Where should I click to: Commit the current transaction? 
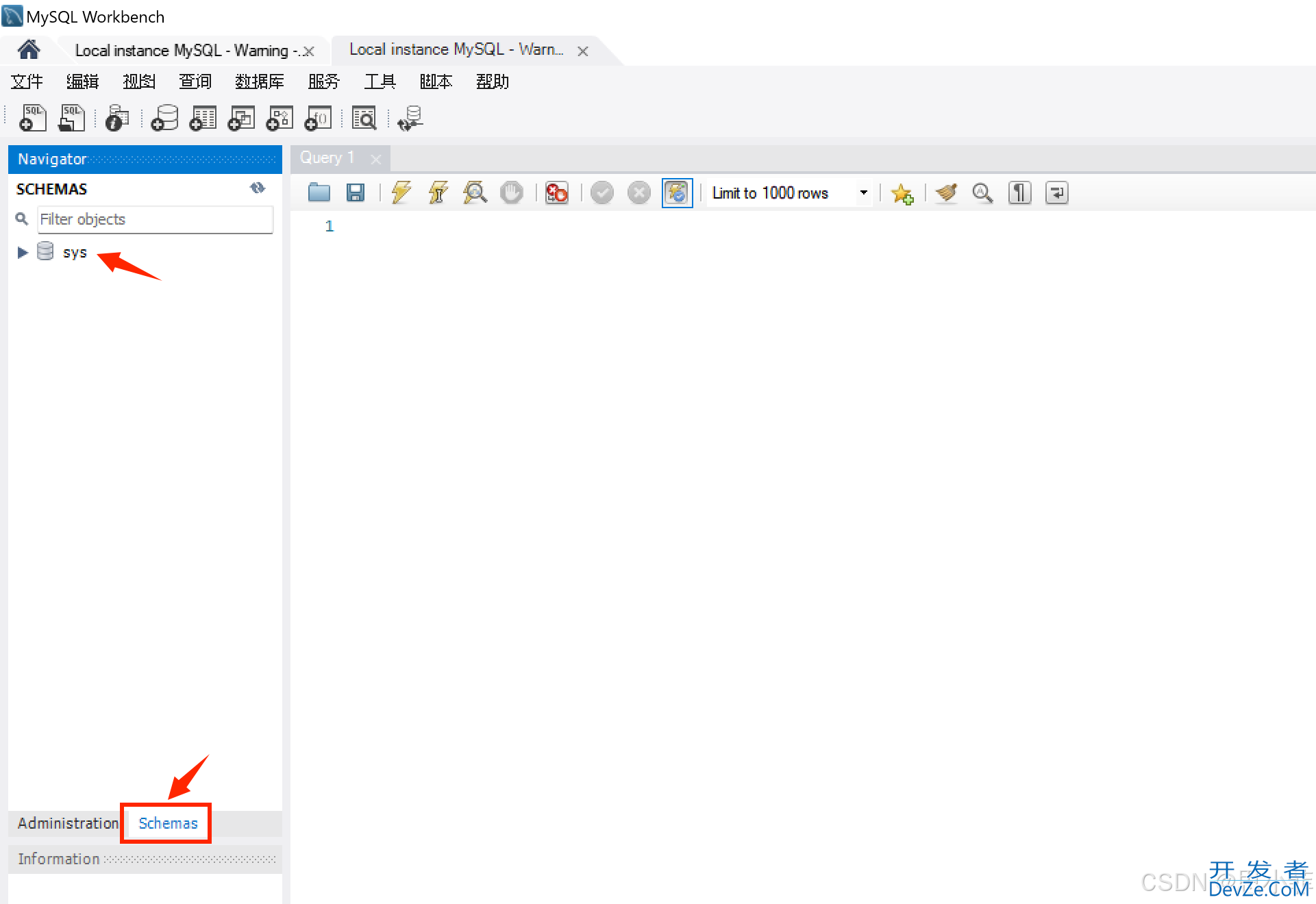coord(602,192)
